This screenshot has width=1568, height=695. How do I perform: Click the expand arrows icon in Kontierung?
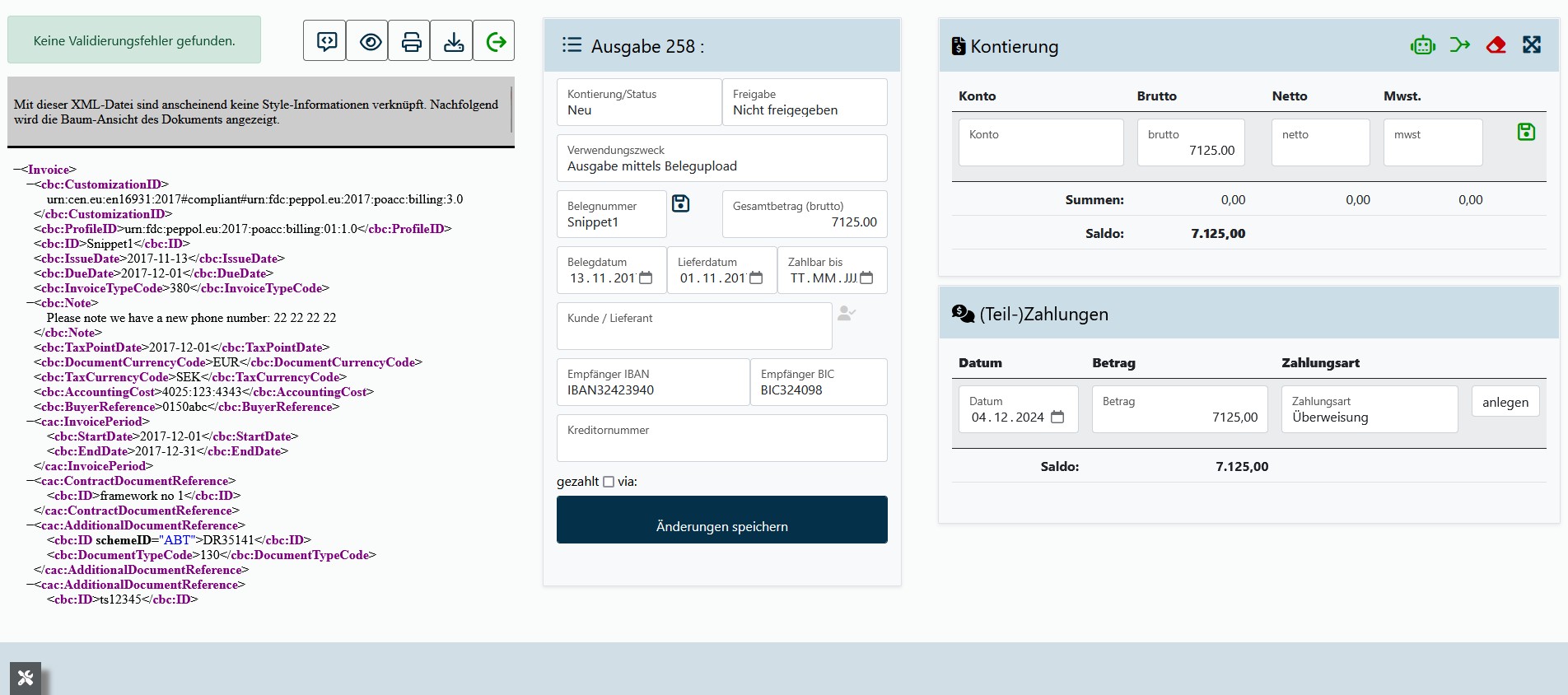(x=1531, y=45)
